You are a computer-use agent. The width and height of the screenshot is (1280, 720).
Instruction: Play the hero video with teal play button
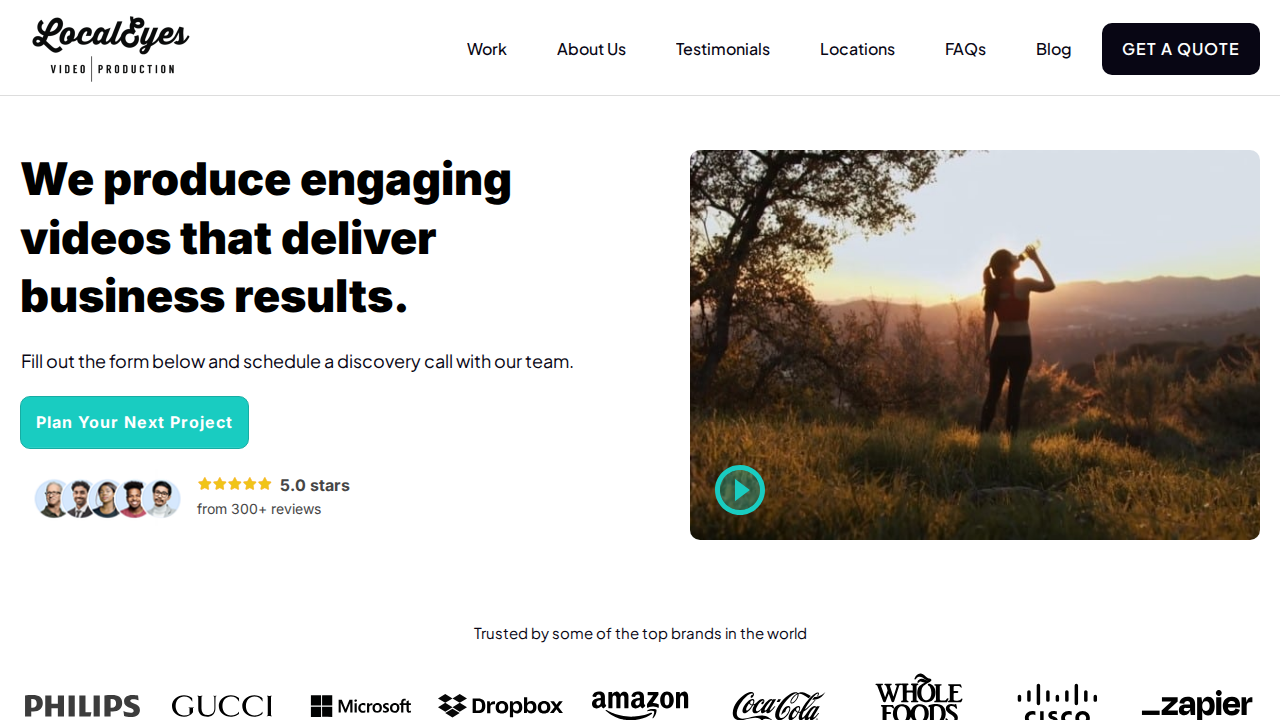(740, 490)
